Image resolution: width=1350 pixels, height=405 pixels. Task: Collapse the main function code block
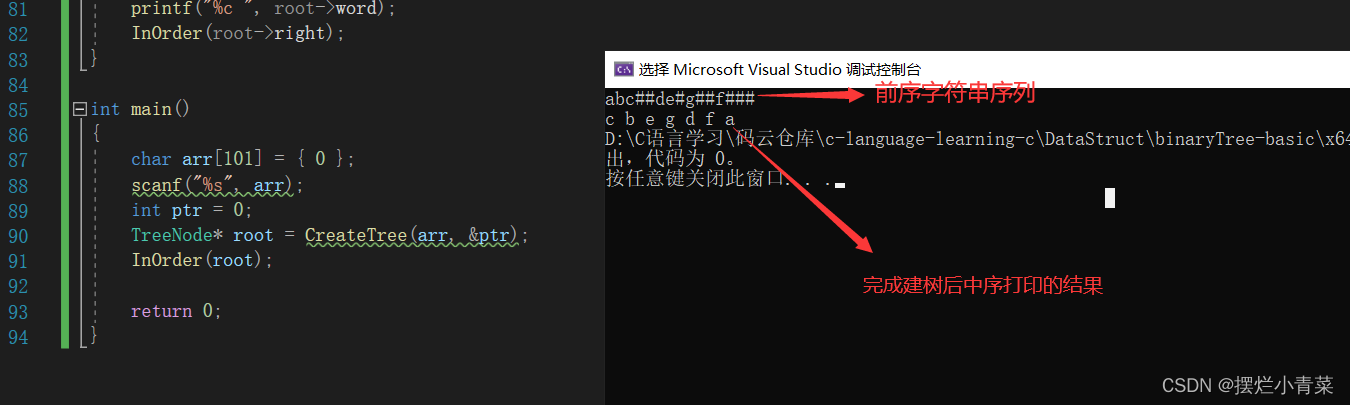80,109
